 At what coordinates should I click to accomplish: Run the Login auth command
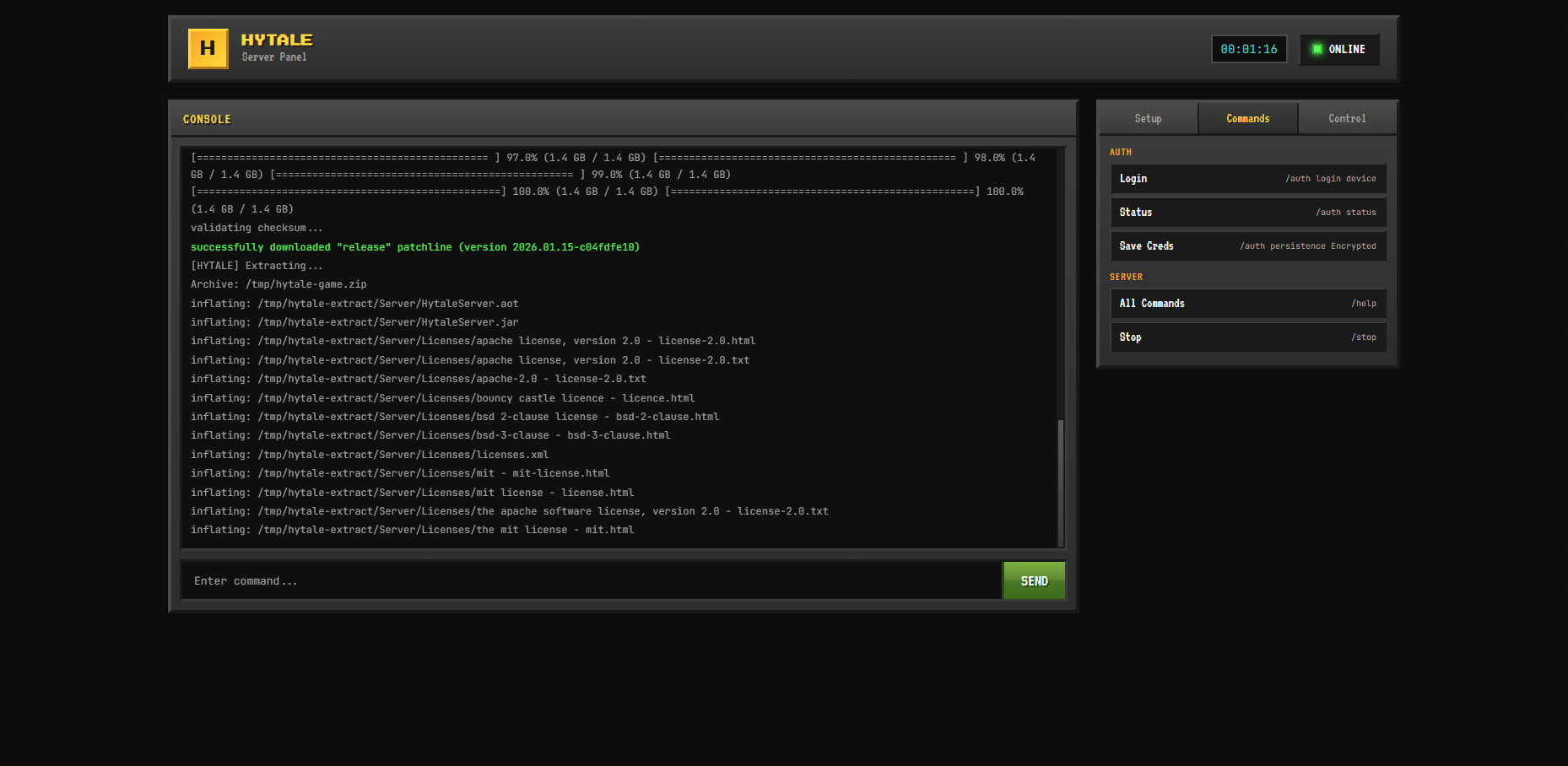pyautogui.click(x=1247, y=179)
